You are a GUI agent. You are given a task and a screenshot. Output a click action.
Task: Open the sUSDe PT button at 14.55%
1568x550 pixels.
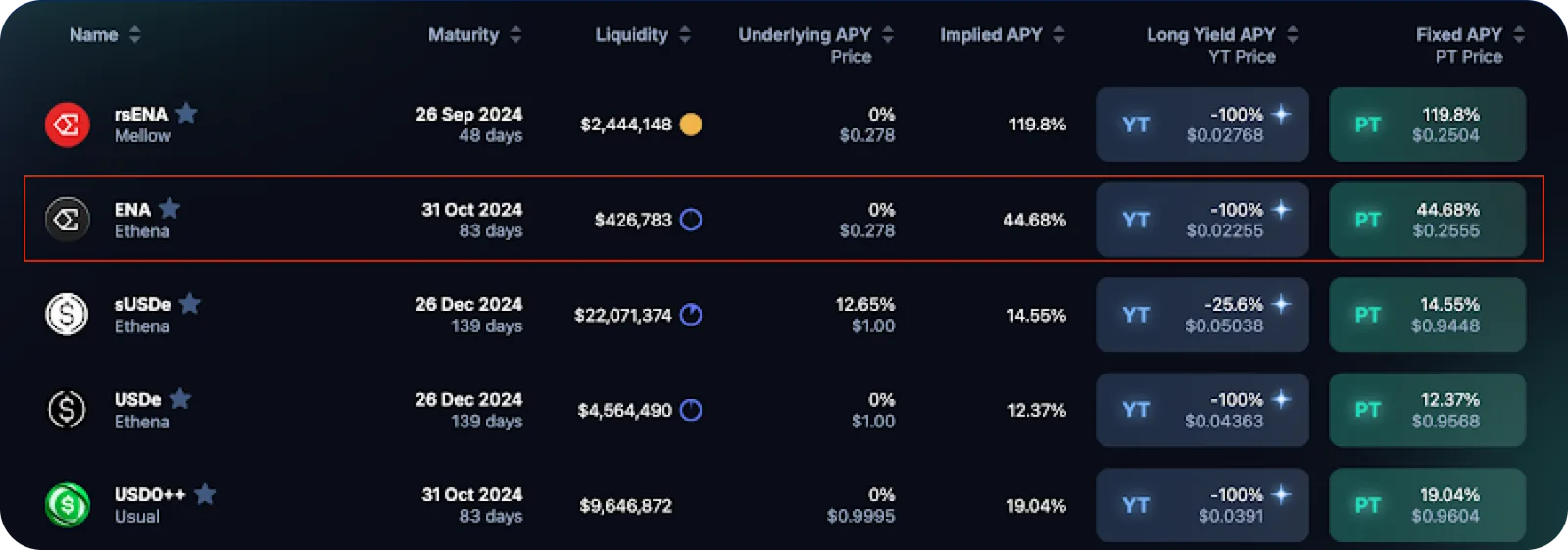coord(1428,315)
